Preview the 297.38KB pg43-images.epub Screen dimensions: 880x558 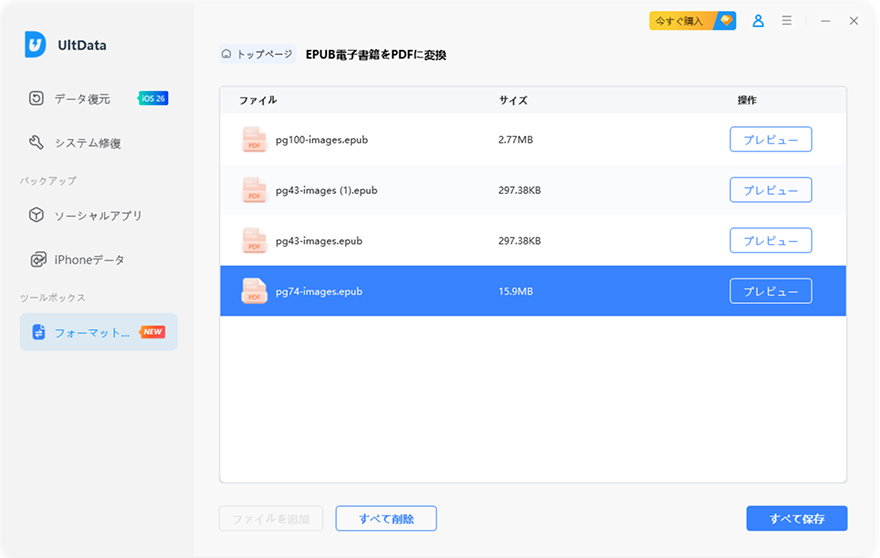tap(770, 241)
